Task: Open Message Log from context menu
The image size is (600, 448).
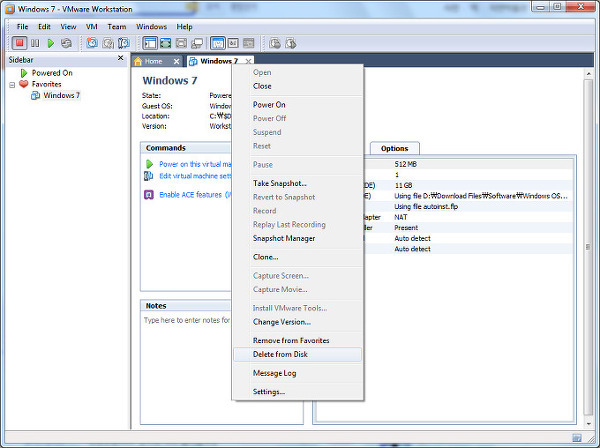Action: tap(298, 373)
